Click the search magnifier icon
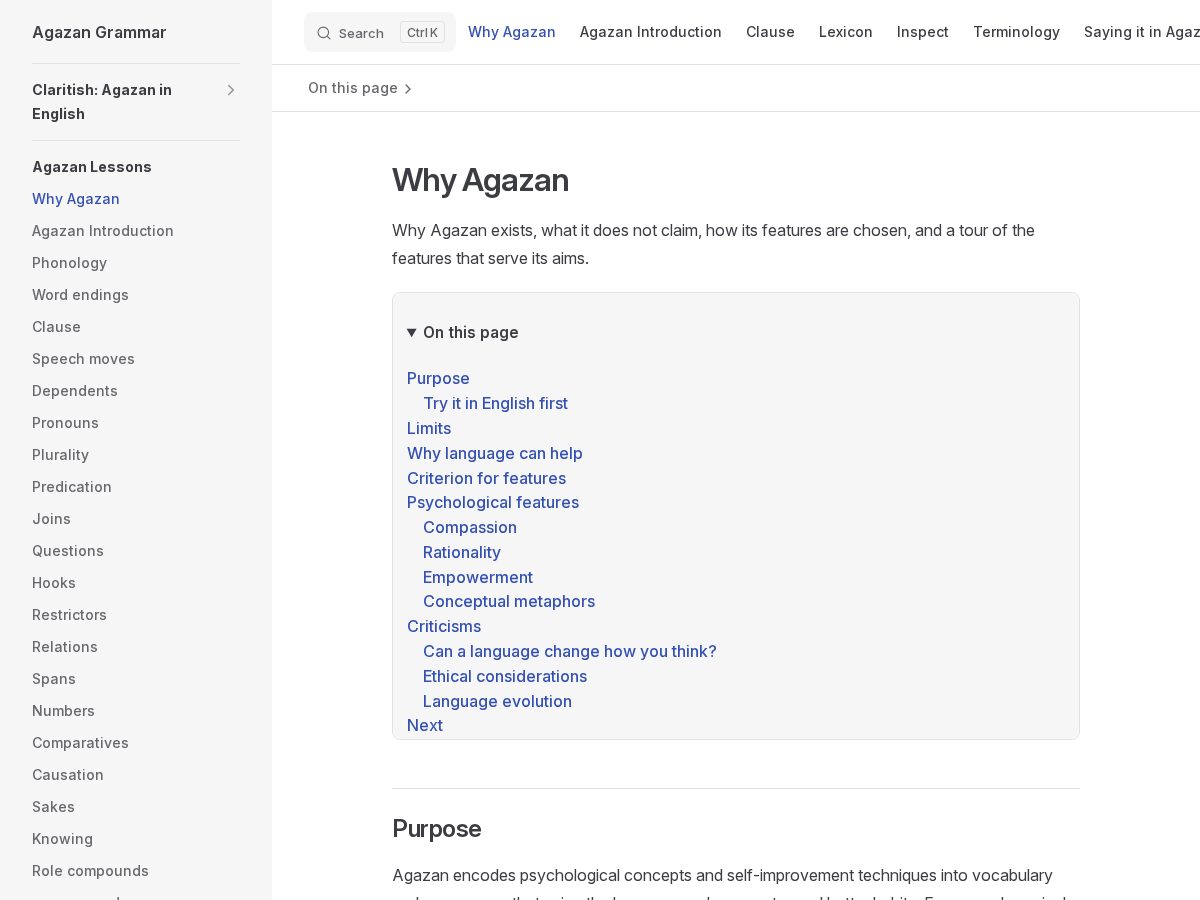The image size is (1200, 900). [x=324, y=33]
